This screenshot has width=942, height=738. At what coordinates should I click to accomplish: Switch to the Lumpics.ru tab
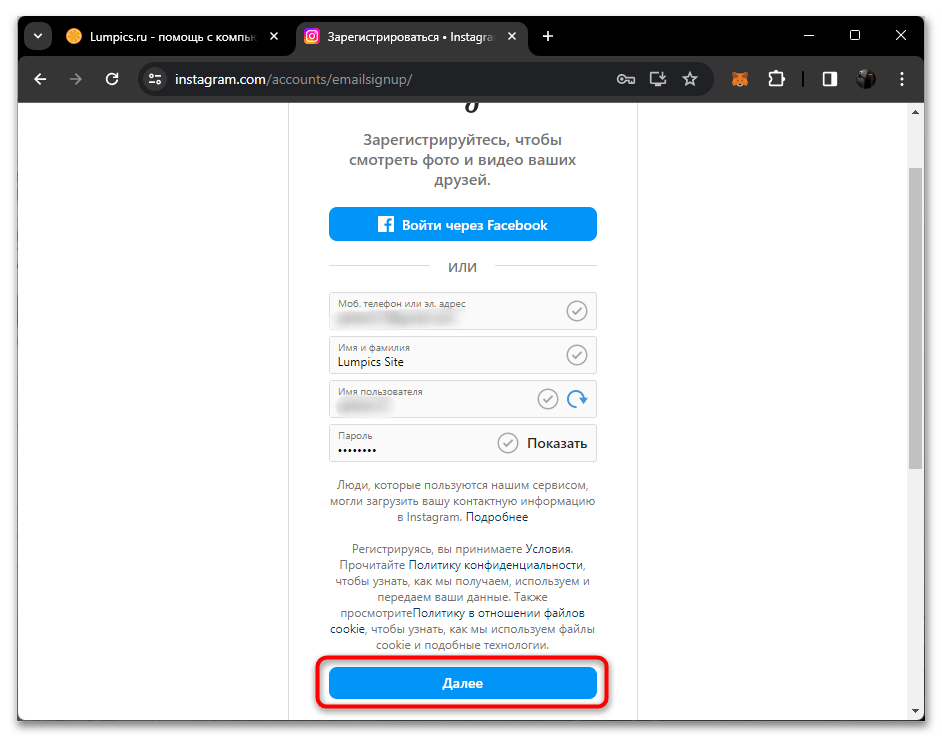click(172, 37)
